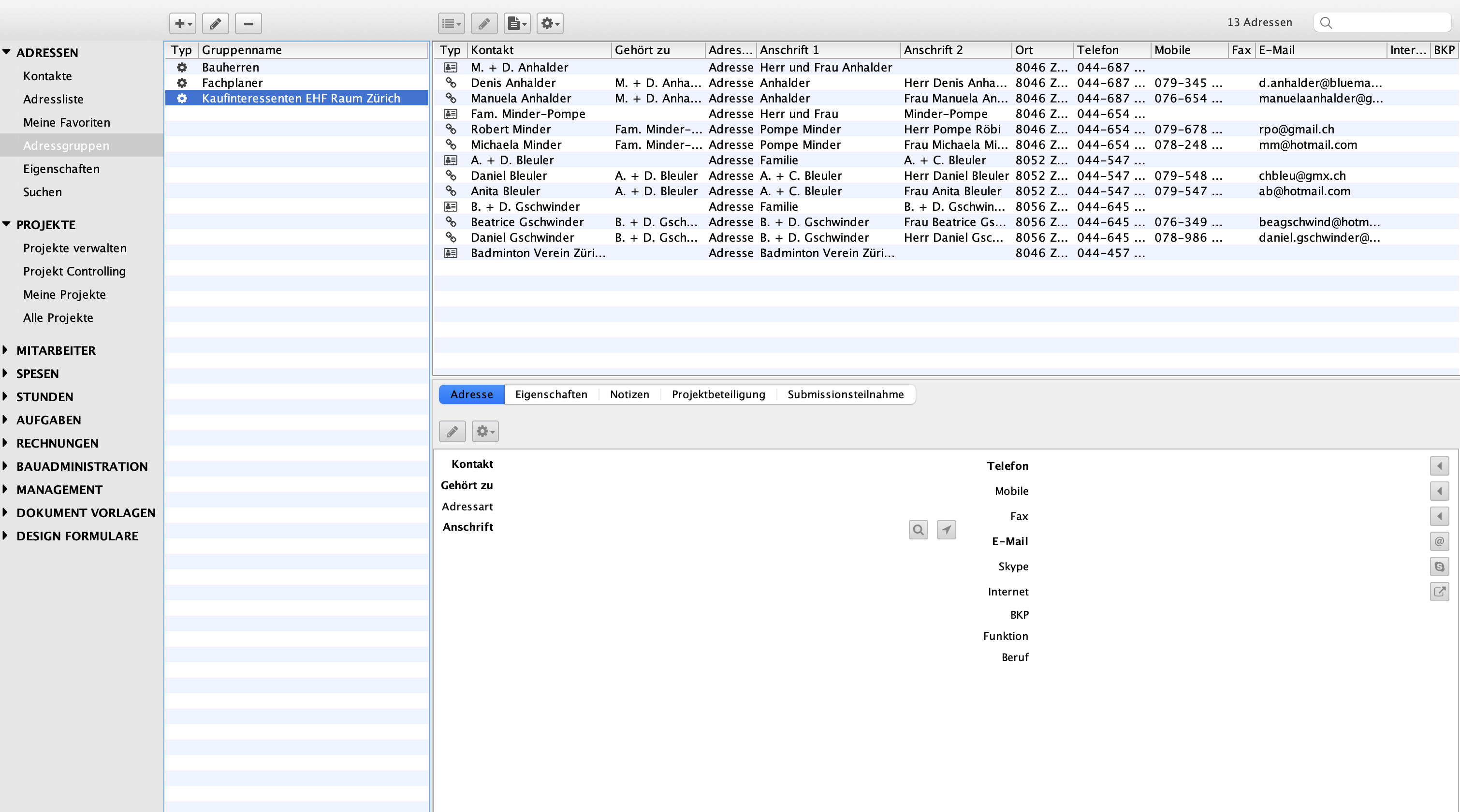The height and width of the screenshot is (812, 1460).
Task: Click the add group plus button
Action: [x=182, y=23]
